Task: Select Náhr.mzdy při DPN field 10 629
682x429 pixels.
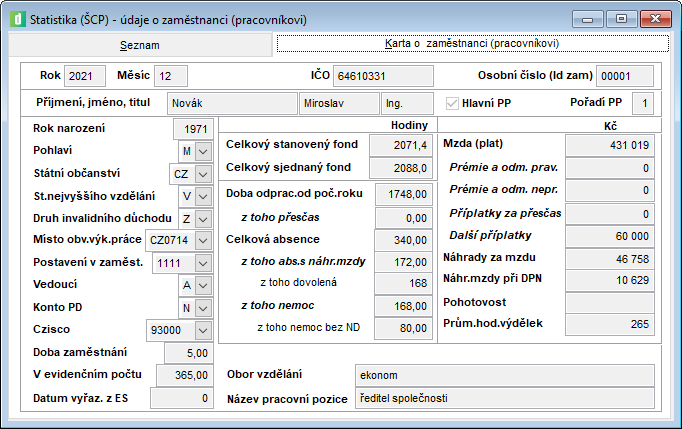Action: pos(610,280)
